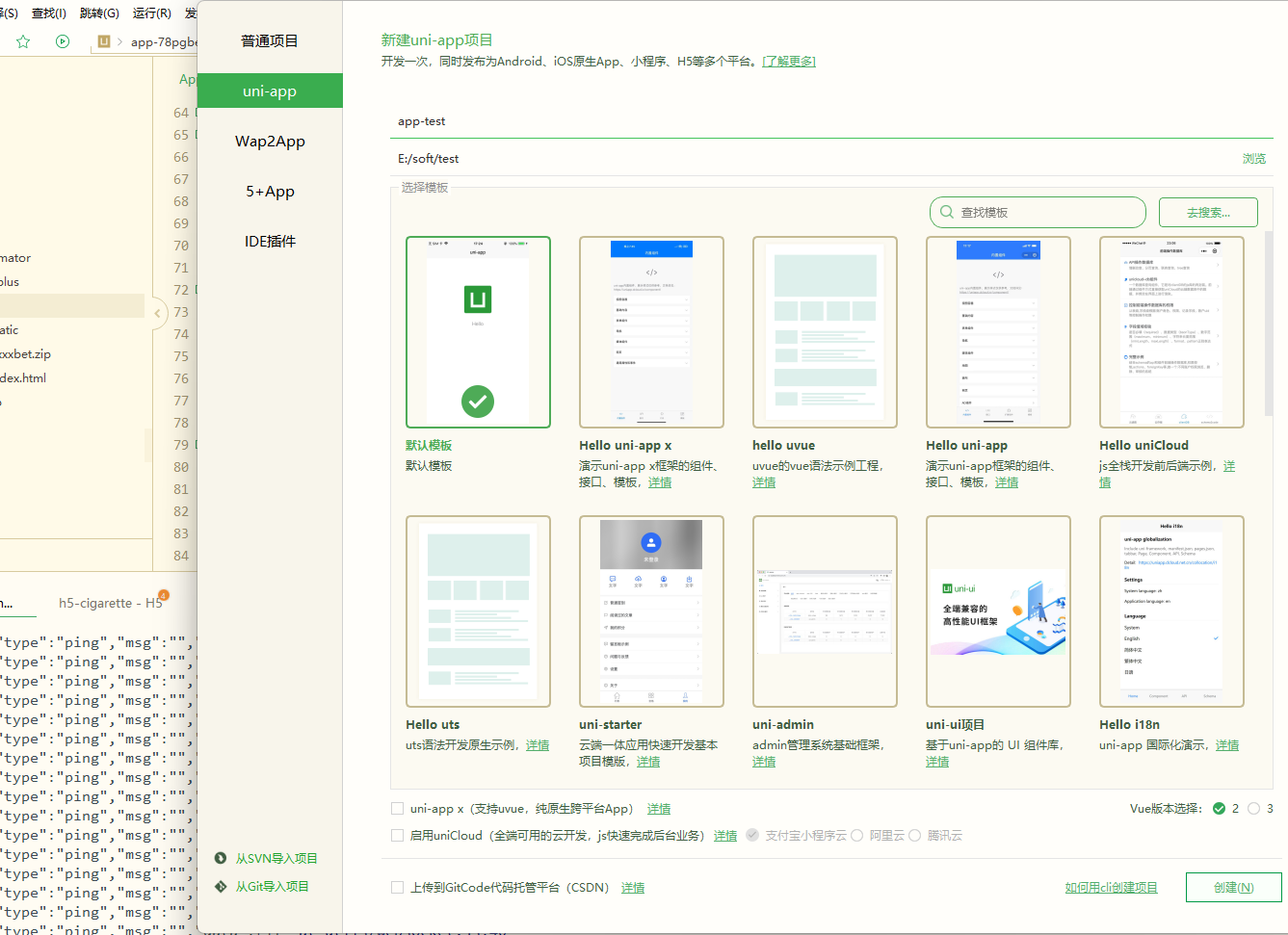
Task: Open the 跳转(G) menu
Action: pyautogui.click(x=99, y=13)
